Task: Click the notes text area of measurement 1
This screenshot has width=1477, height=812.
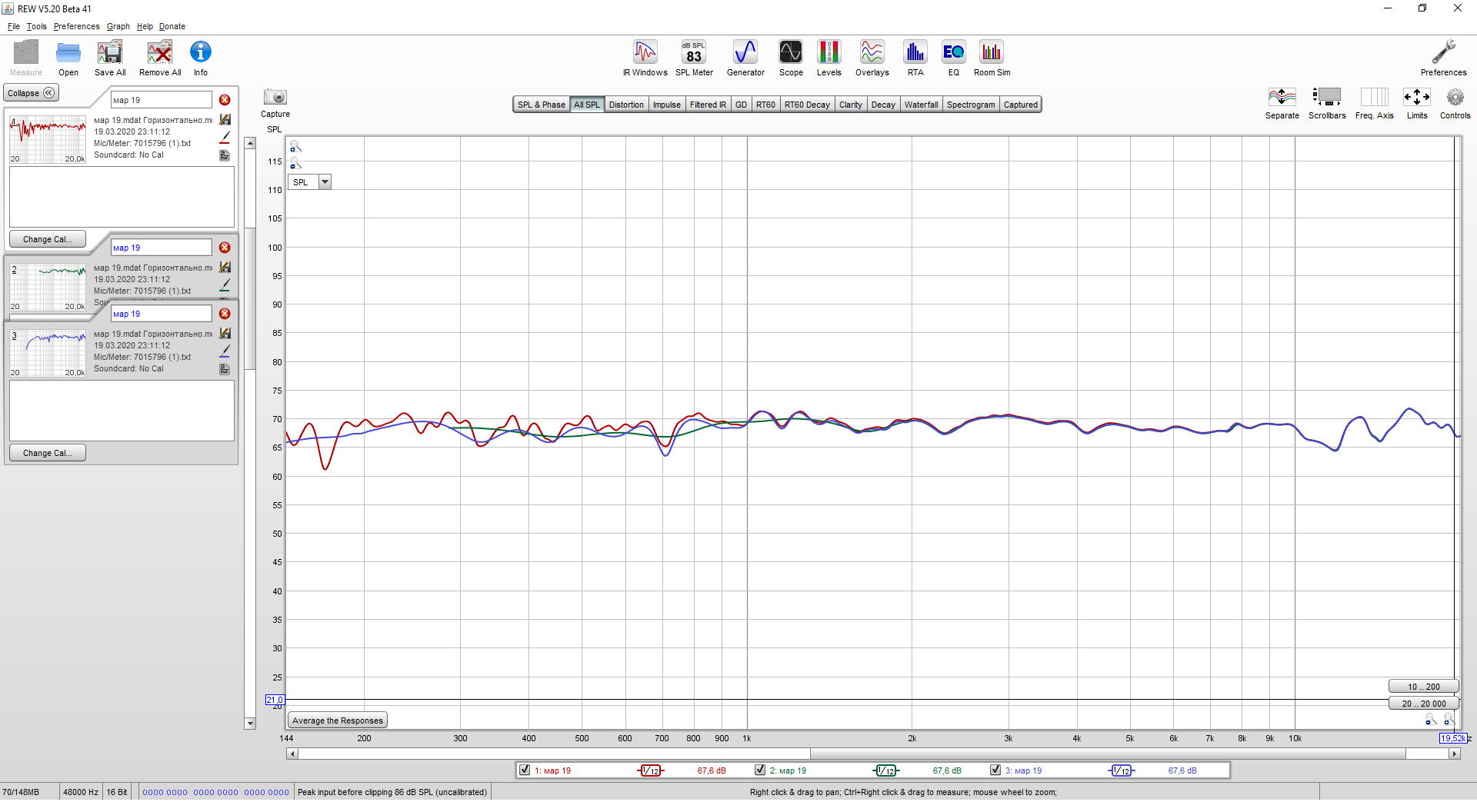Action: [x=122, y=196]
